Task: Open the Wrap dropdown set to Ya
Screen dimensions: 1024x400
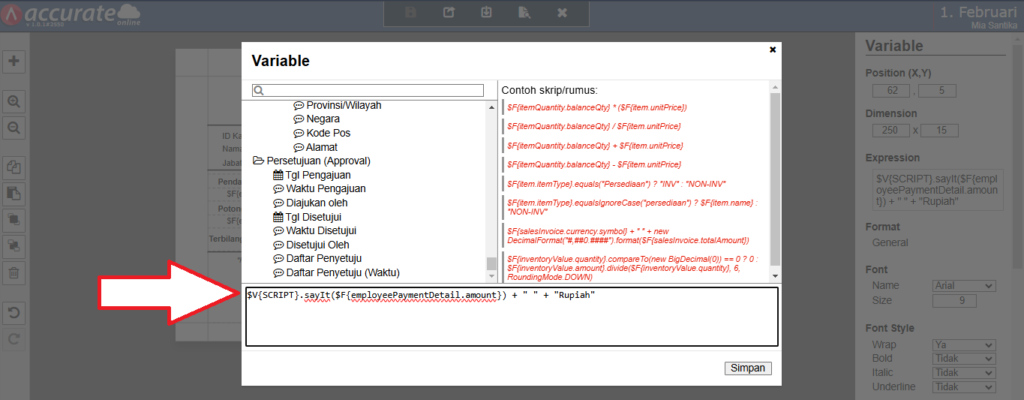Action: pos(954,344)
